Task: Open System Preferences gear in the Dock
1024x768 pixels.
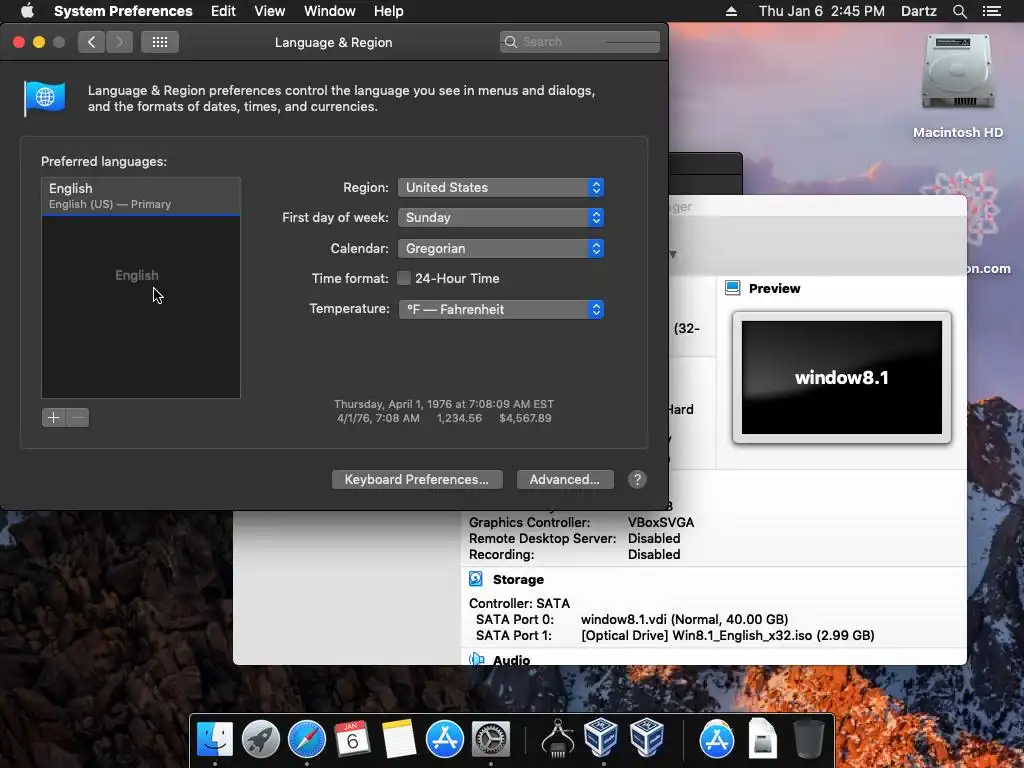Action: pos(490,739)
